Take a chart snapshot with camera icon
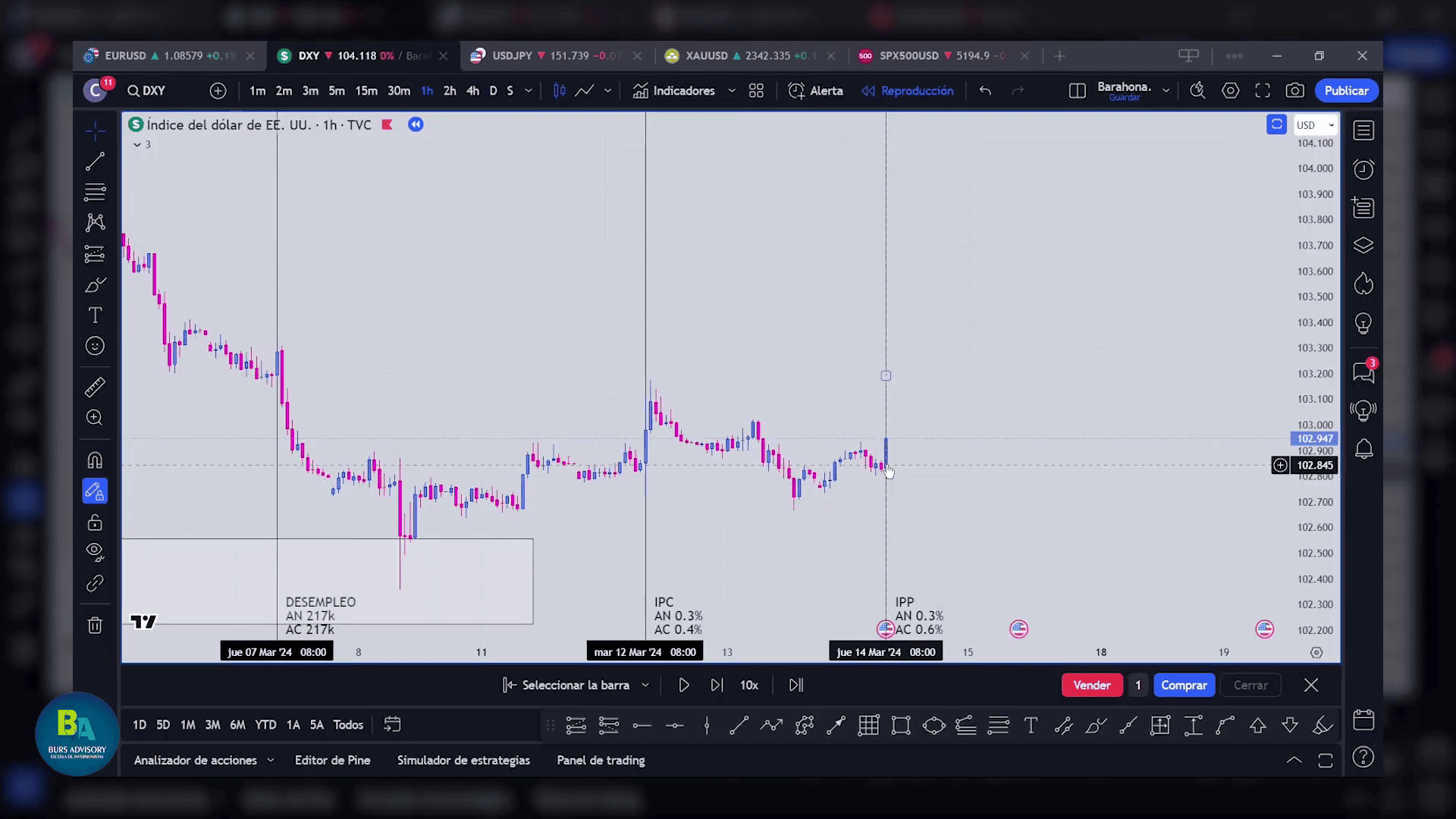This screenshot has width=1456, height=819. click(x=1295, y=91)
